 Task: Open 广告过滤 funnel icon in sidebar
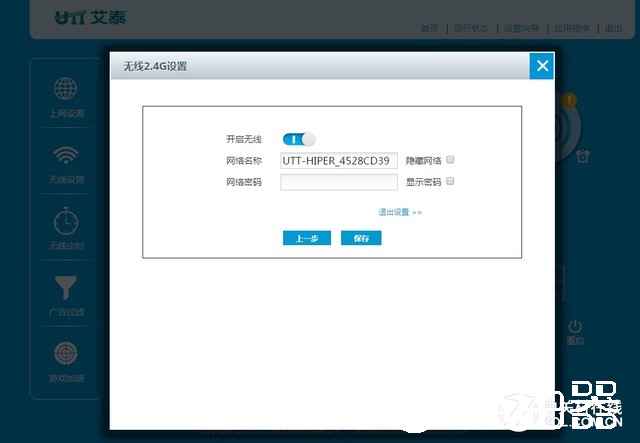click(66, 287)
